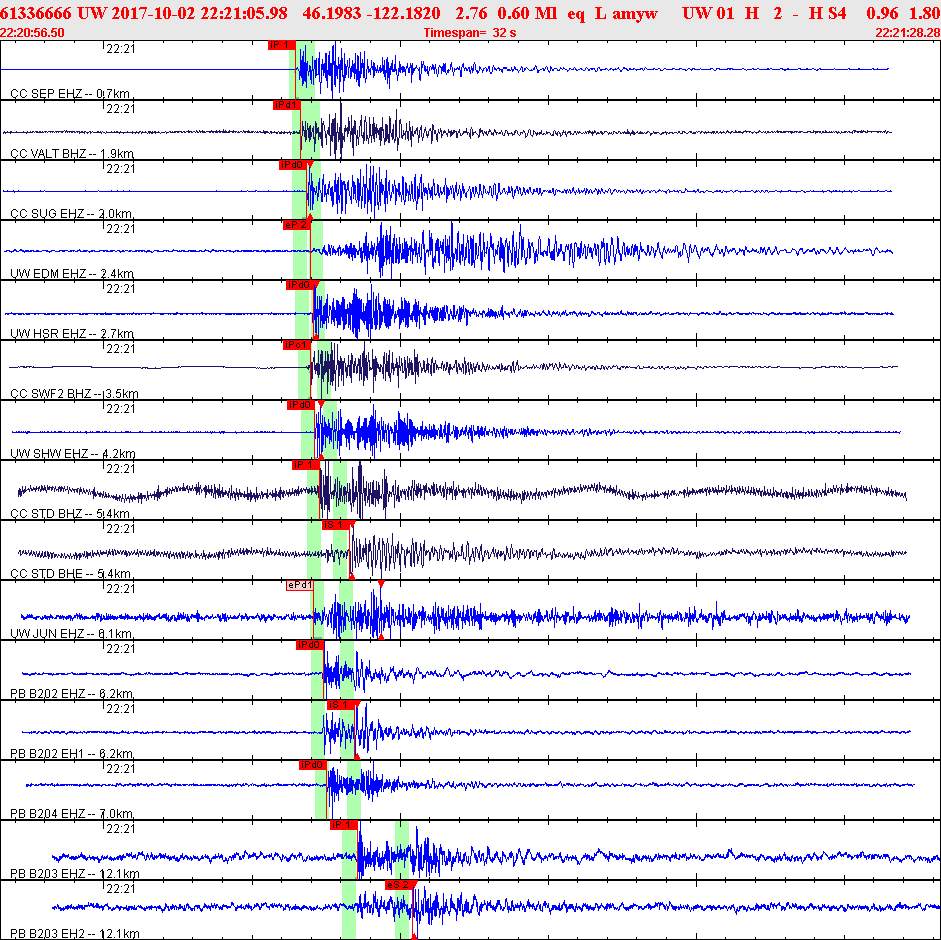
Task: Click the 'CC SEP EHZ -- 0.7km' channel label
Action: (70, 94)
